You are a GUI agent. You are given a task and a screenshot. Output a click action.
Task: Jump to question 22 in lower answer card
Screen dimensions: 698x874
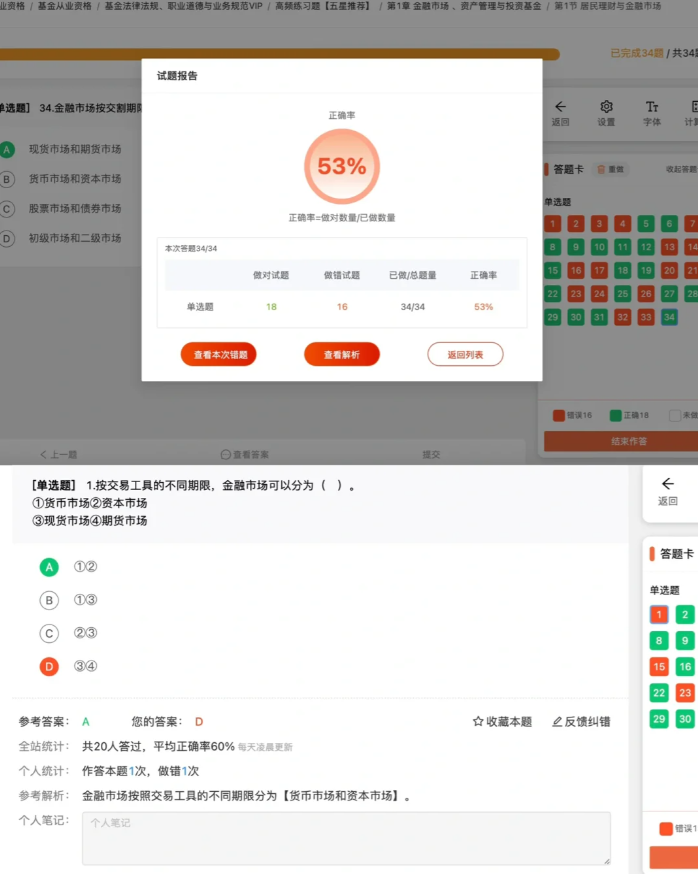click(x=659, y=693)
